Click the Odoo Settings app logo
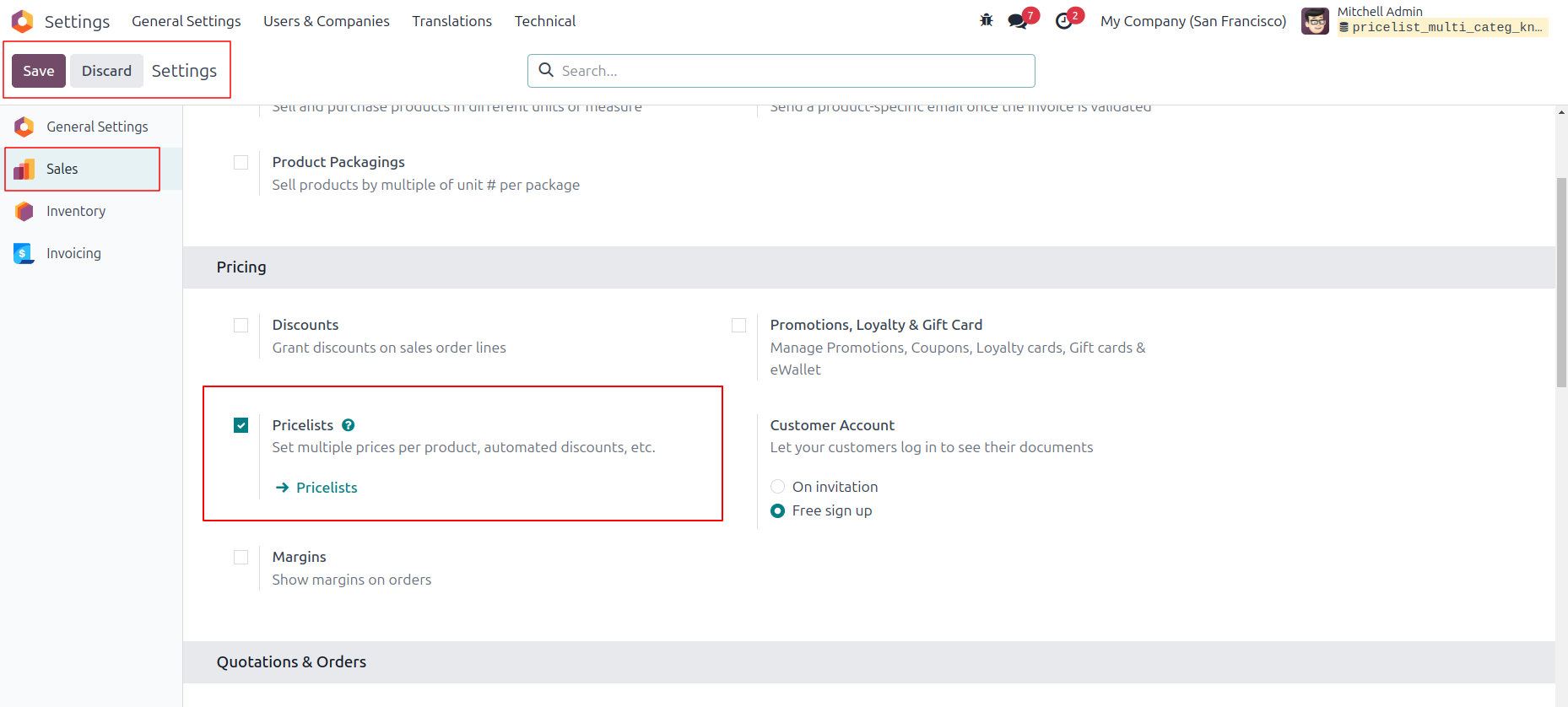The width and height of the screenshot is (1568, 707). pos(23,21)
